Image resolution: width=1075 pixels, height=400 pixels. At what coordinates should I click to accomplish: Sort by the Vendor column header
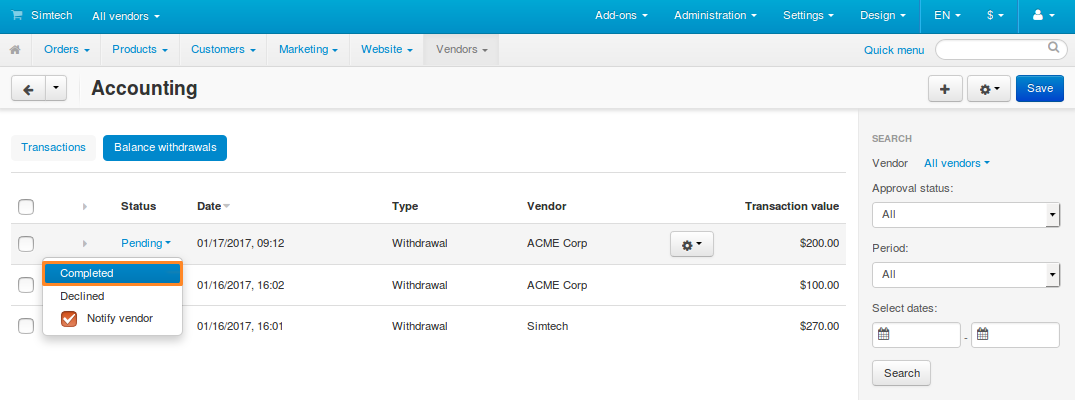[x=546, y=206]
